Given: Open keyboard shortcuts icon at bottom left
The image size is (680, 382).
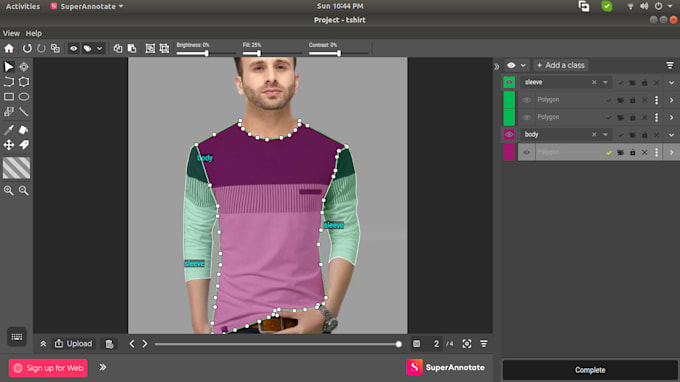Looking at the screenshot, I should [17, 337].
